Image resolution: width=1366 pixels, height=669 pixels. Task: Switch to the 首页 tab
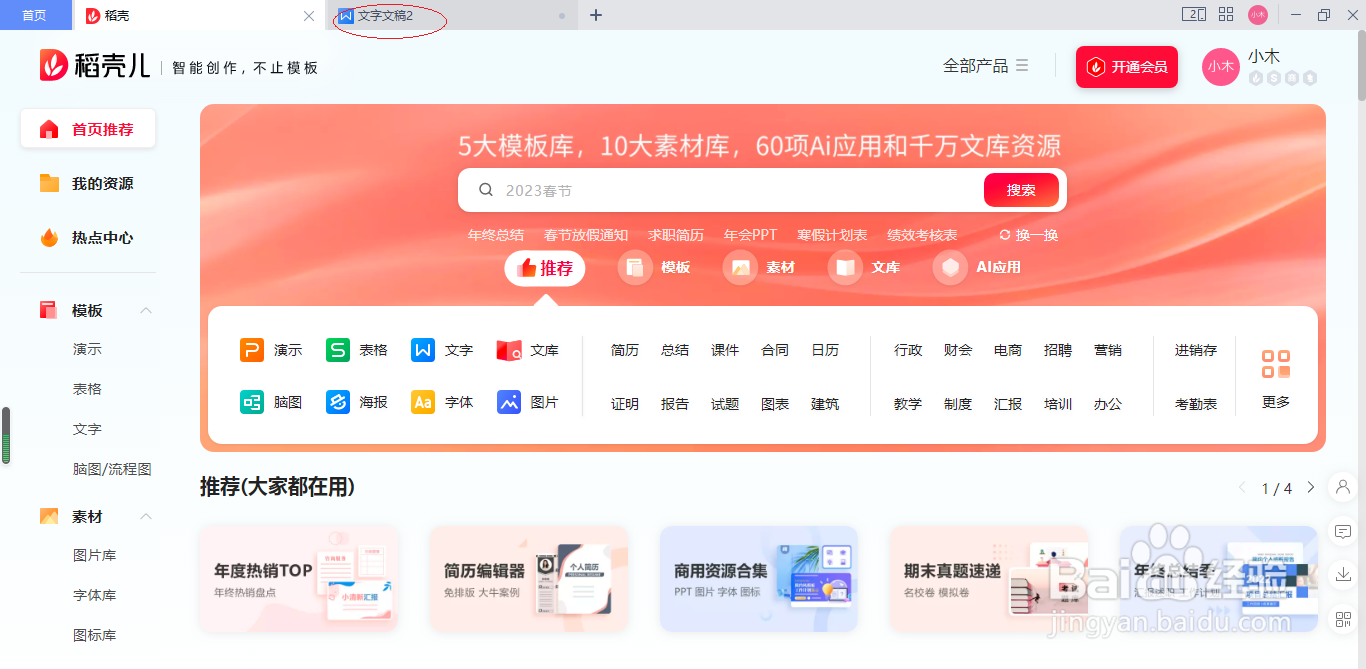pos(35,15)
